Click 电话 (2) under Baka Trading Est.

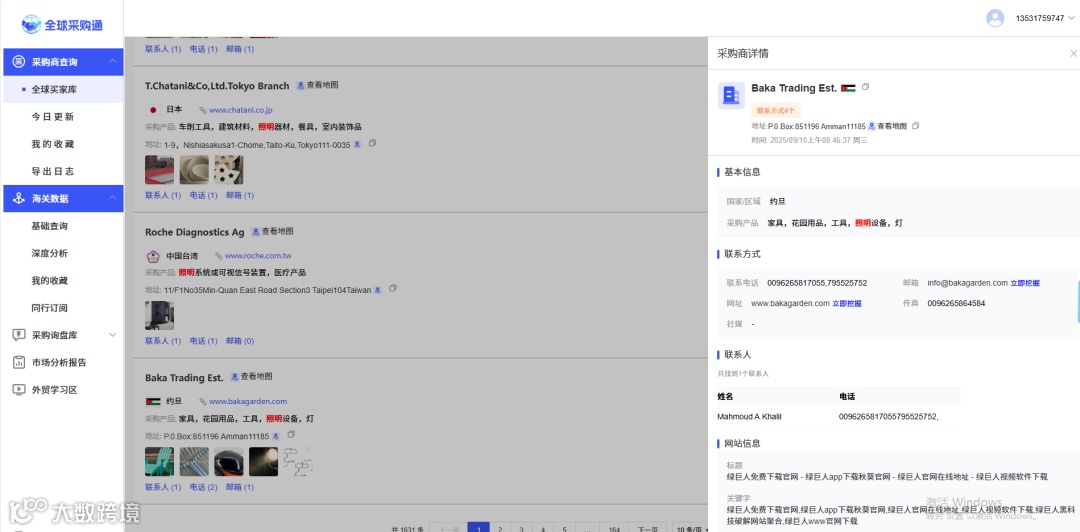[203, 487]
